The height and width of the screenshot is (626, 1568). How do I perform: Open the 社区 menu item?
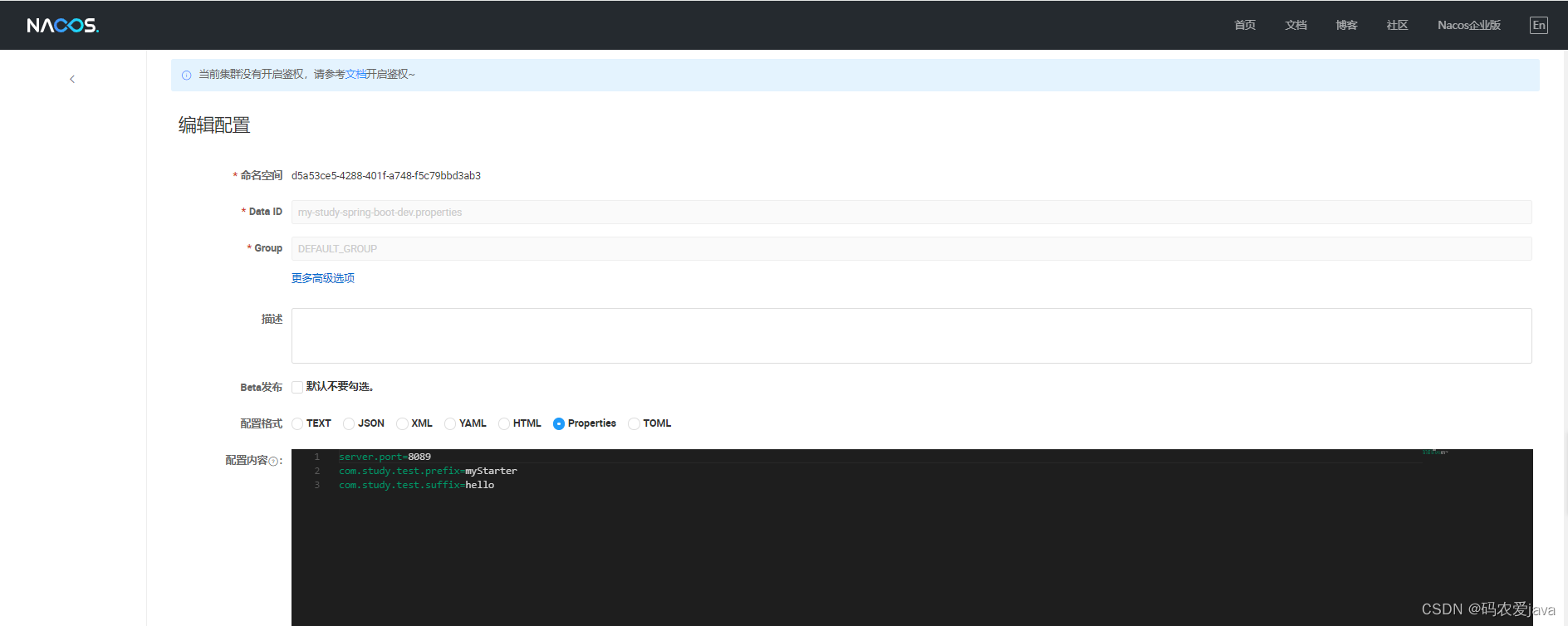click(1397, 25)
